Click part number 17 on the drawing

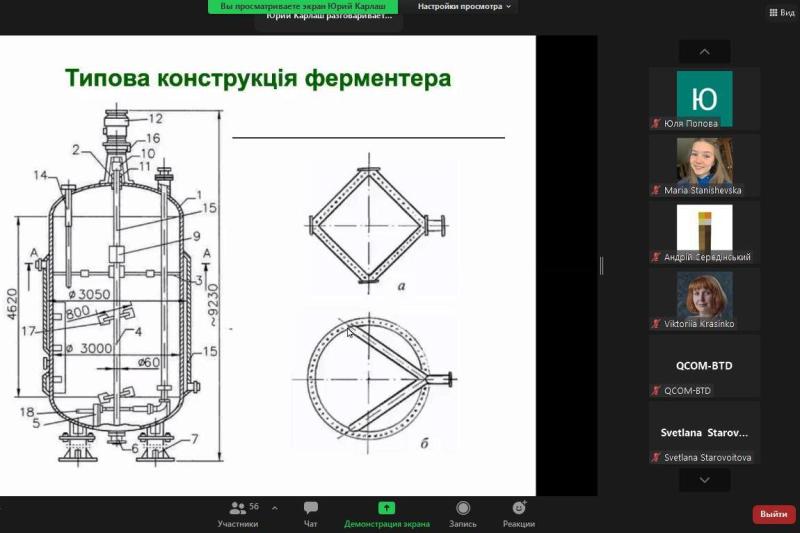click(28, 331)
